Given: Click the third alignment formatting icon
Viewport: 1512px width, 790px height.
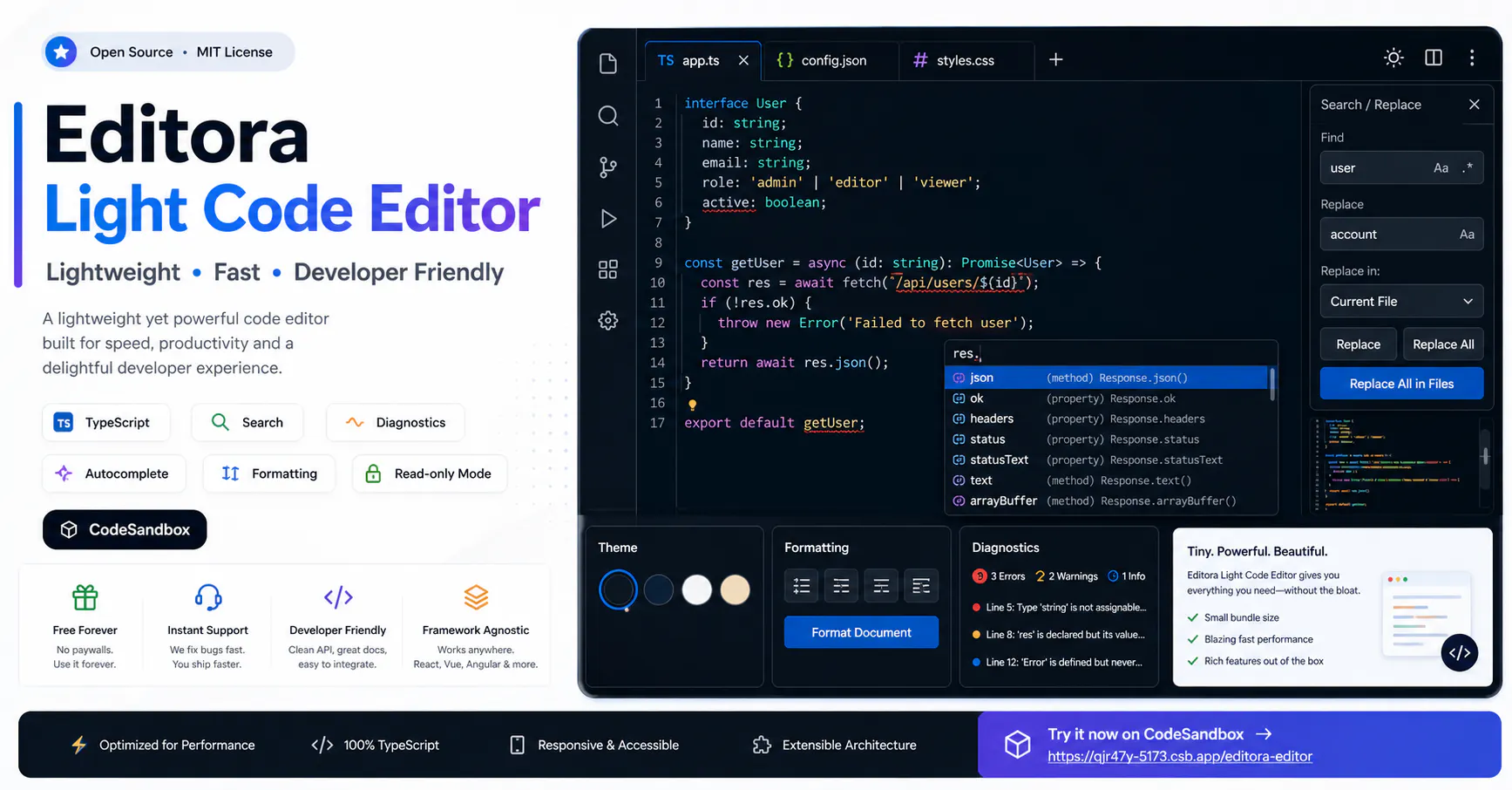Looking at the screenshot, I should point(881,586).
